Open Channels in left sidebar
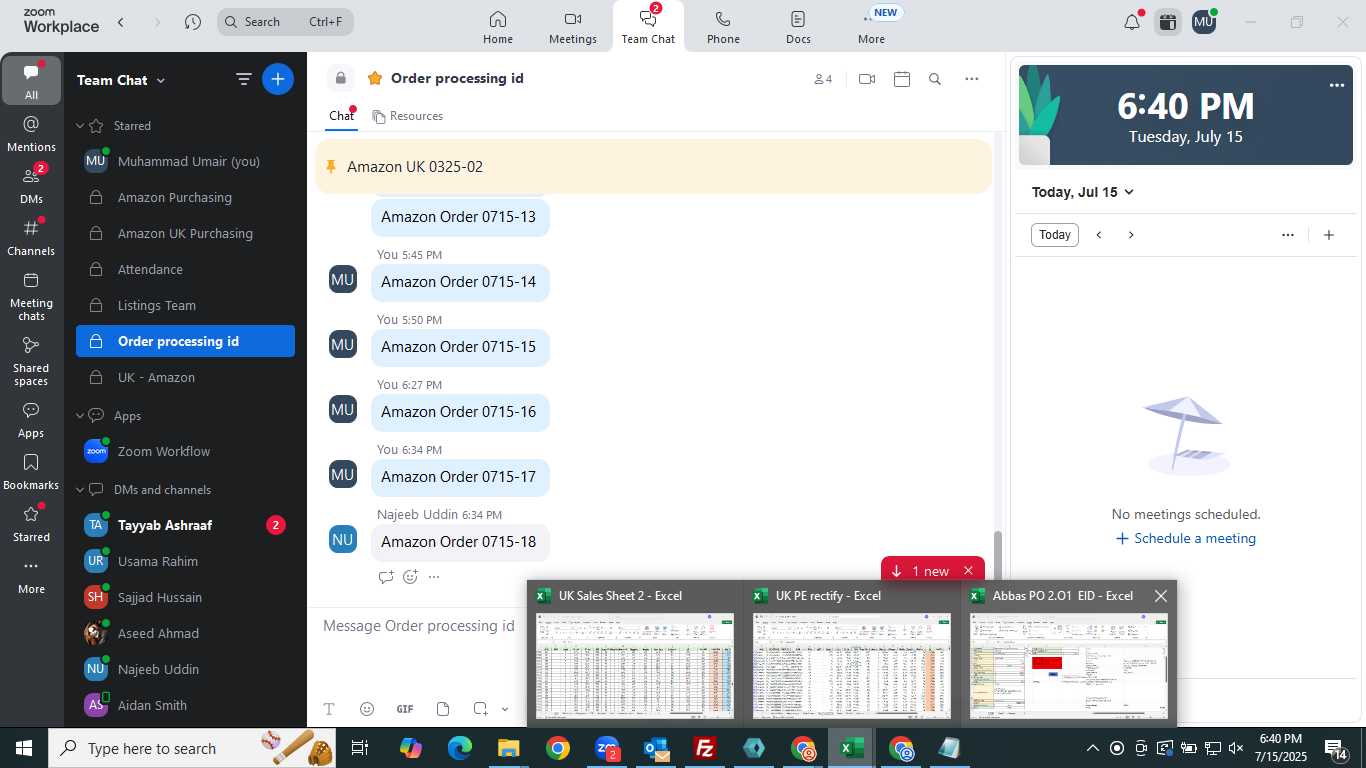 pyautogui.click(x=31, y=237)
